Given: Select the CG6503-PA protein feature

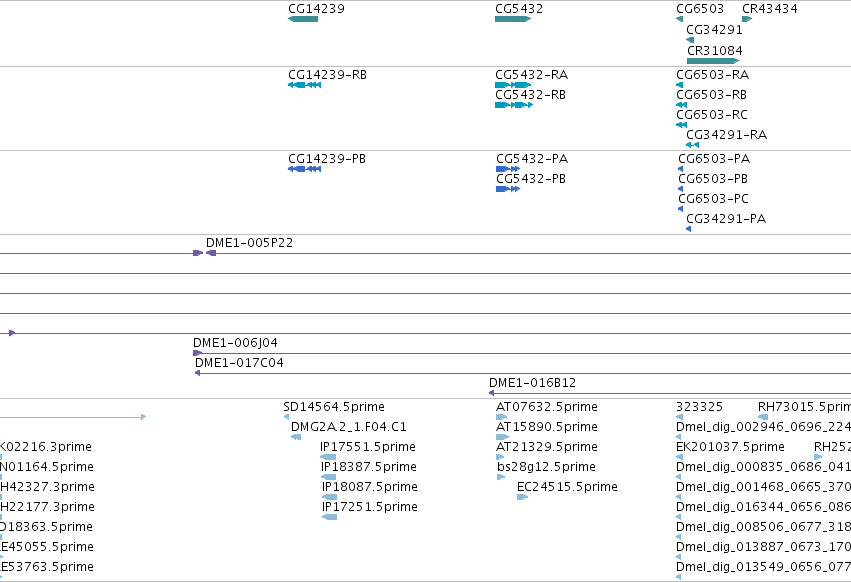Looking at the screenshot, I should click(681, 169).
